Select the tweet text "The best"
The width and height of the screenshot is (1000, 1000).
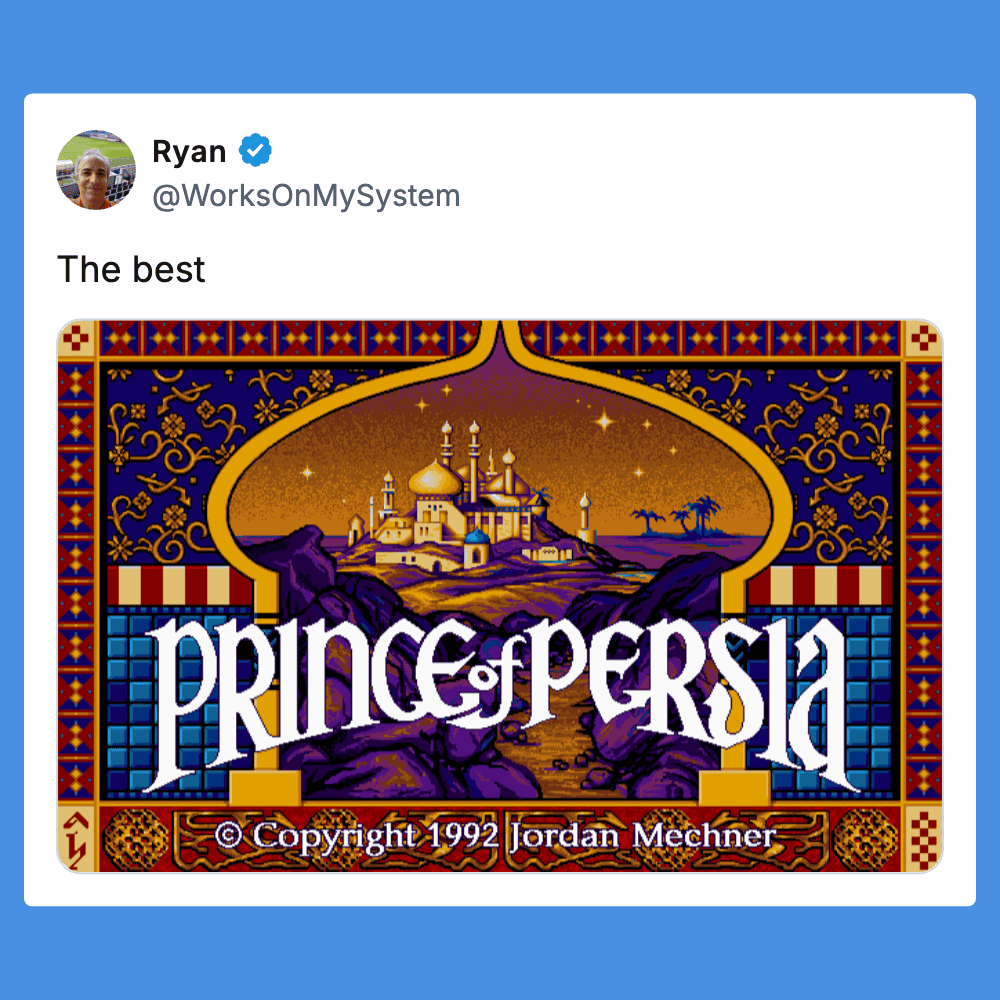pos(131,269)
